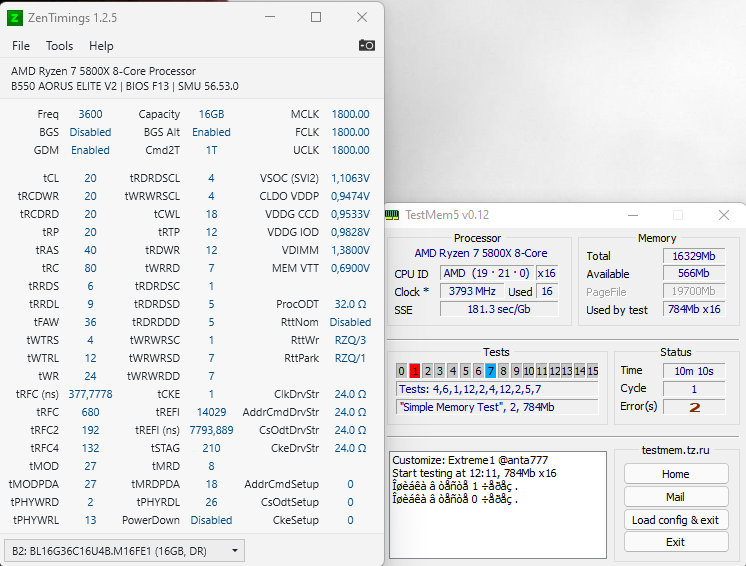
Task: Select test box 8 in Tests row
Action: (x=504, y=371)
